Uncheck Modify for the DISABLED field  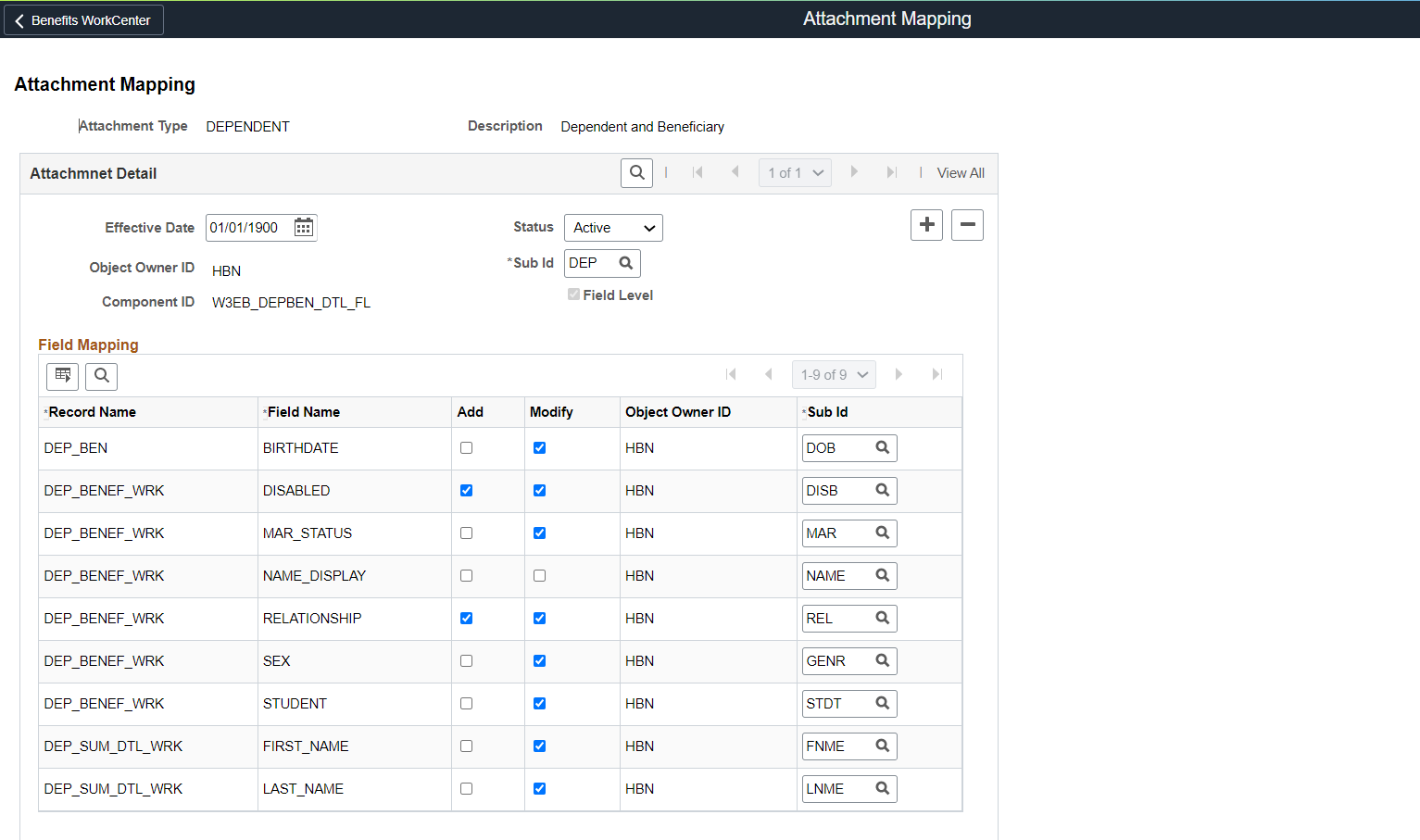[x=539, y=491]
